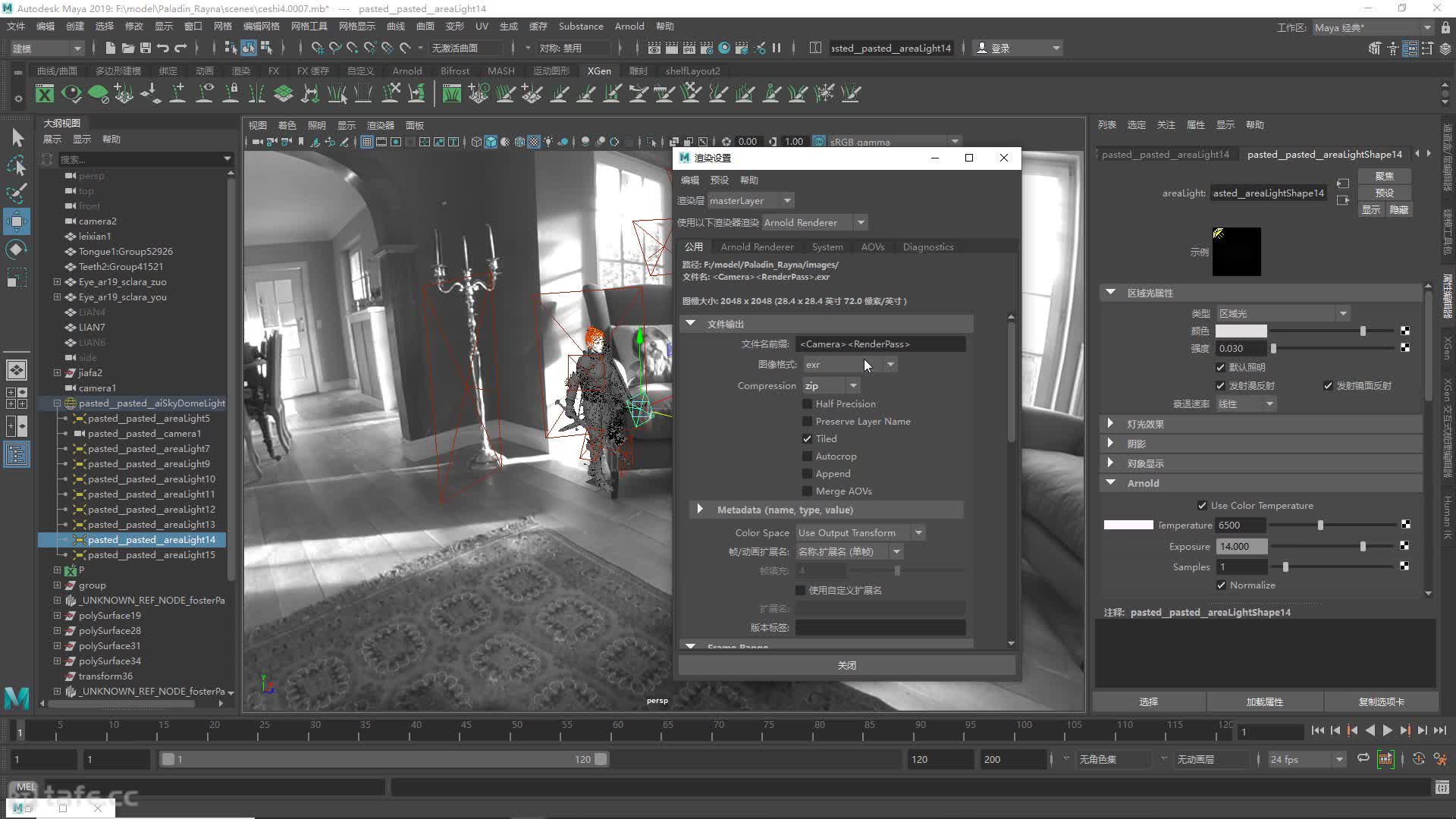This screenshot has height=819, width=1456.
Task: Open the masterLayer render layer dropdown
Action: coord(751,201)
